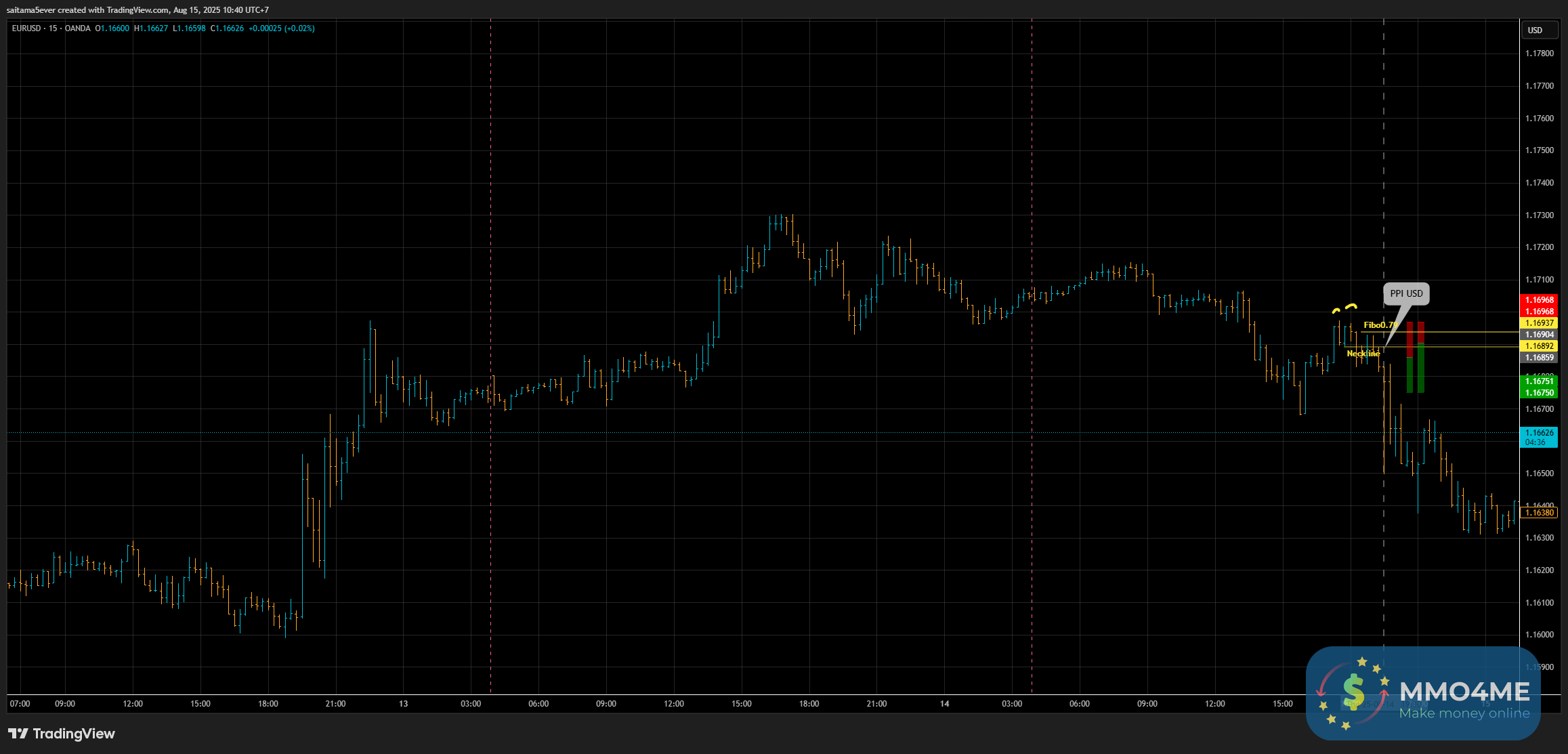
Task: Click the 18:00 time label after 15:00 on the 13th
Action: pyautogui.click(x=809, y=704)
